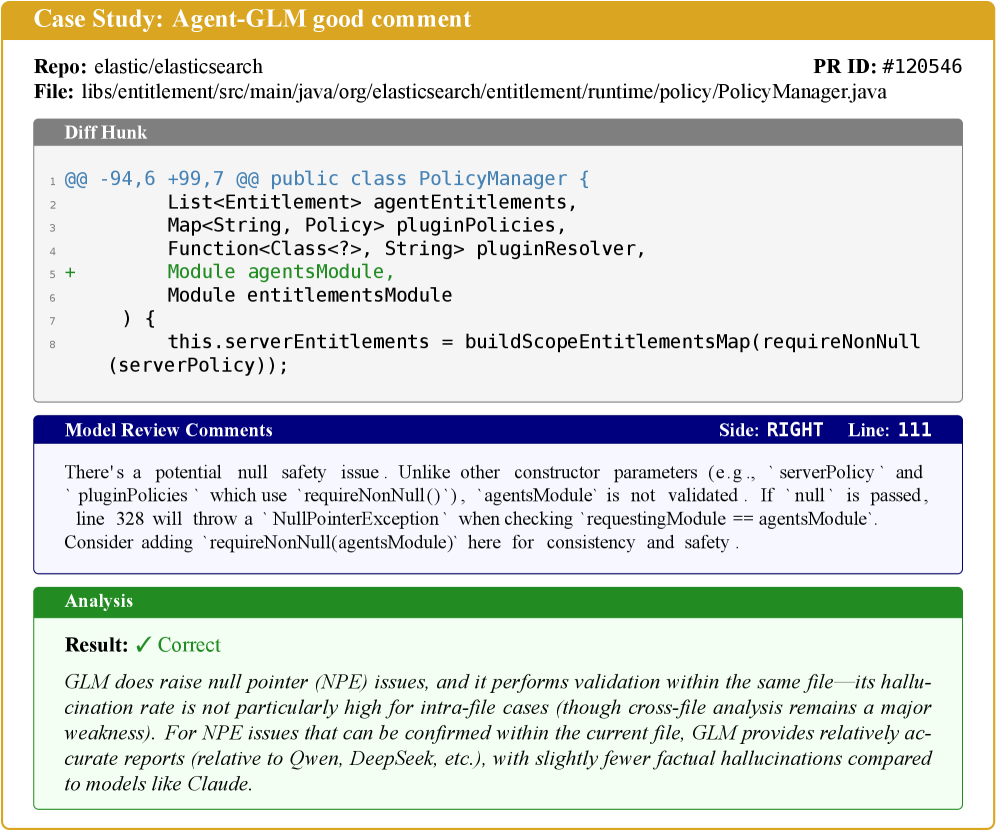Viewport: 996px width, 831px height.
Task: Click the PR ID '#120546'
Action: point(922,66)
